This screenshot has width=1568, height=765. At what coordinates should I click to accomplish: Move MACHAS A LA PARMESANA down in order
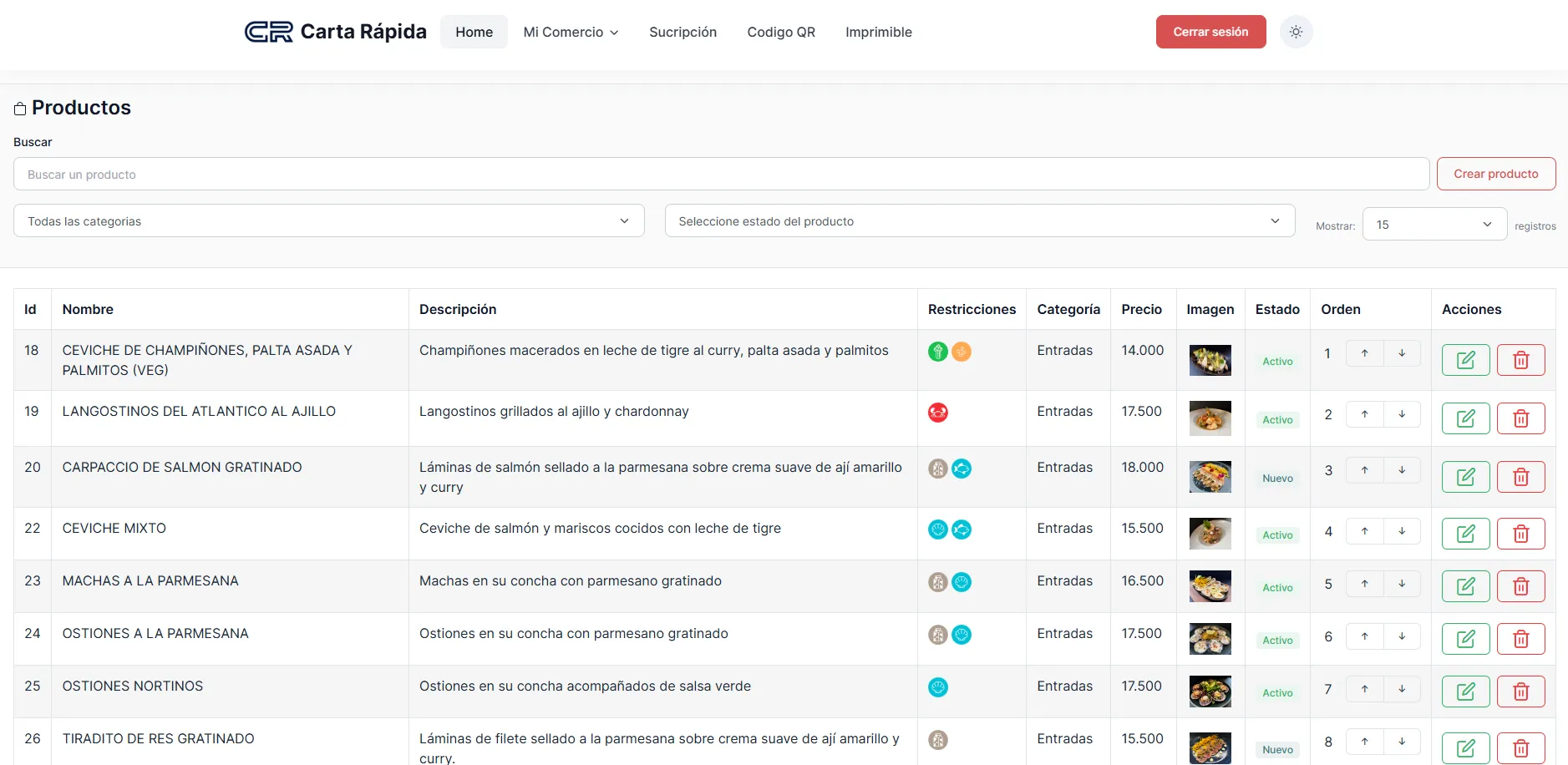coord(1402,584)
